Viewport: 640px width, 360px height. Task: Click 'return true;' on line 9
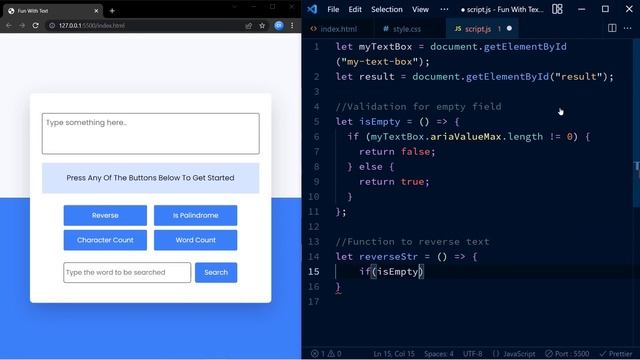coord(394,182)
